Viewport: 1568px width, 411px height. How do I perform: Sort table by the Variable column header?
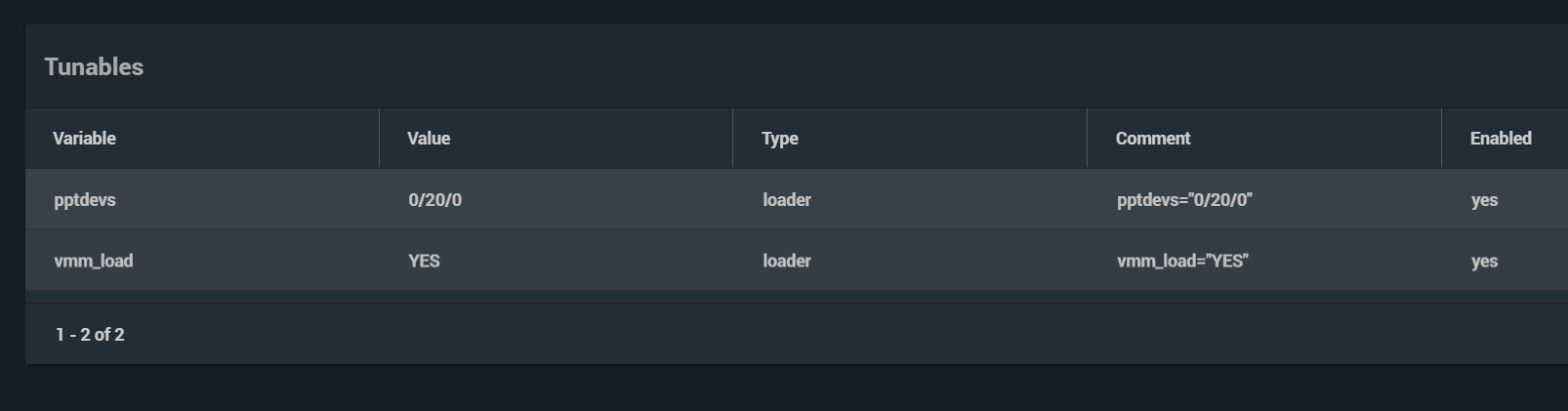point(84,139)
